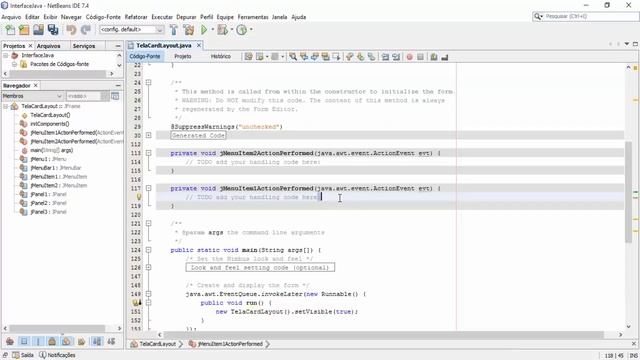Click the Profile Project clock icon
640x360 pixels.
coord(242,30)
